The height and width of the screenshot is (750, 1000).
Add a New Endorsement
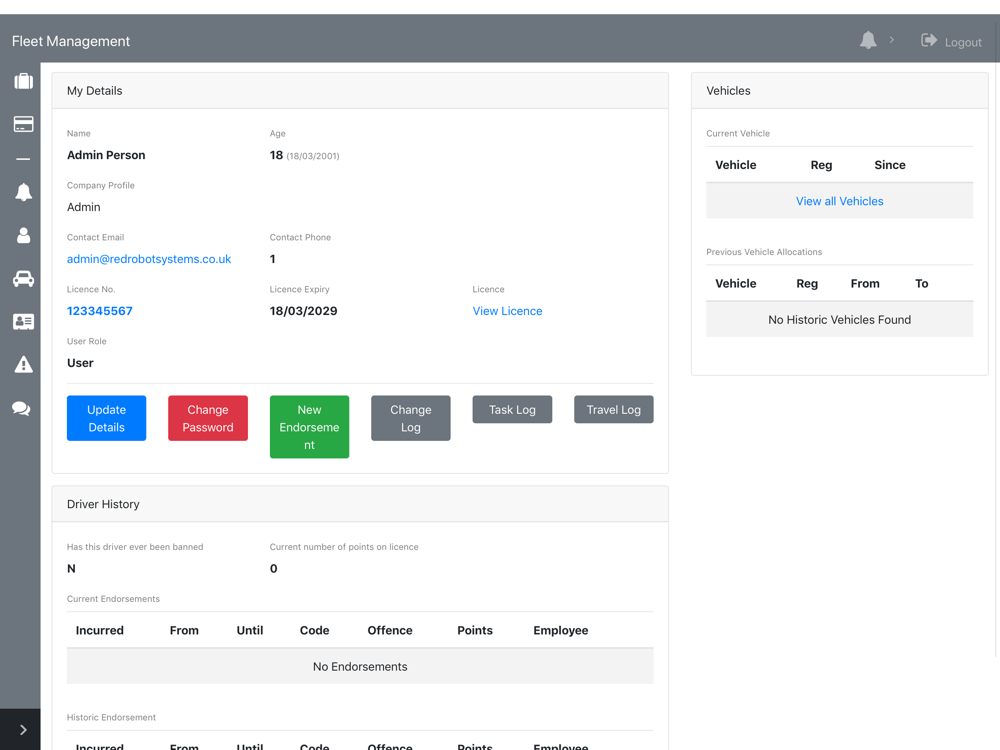pyautogui.click(x=309, y=427)
